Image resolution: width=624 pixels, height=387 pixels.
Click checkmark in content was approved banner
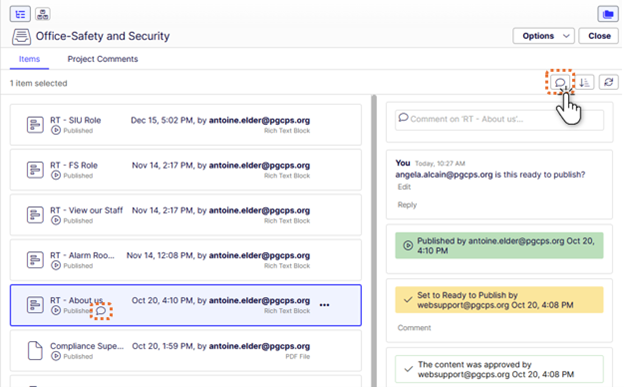(x=408, y=369)
